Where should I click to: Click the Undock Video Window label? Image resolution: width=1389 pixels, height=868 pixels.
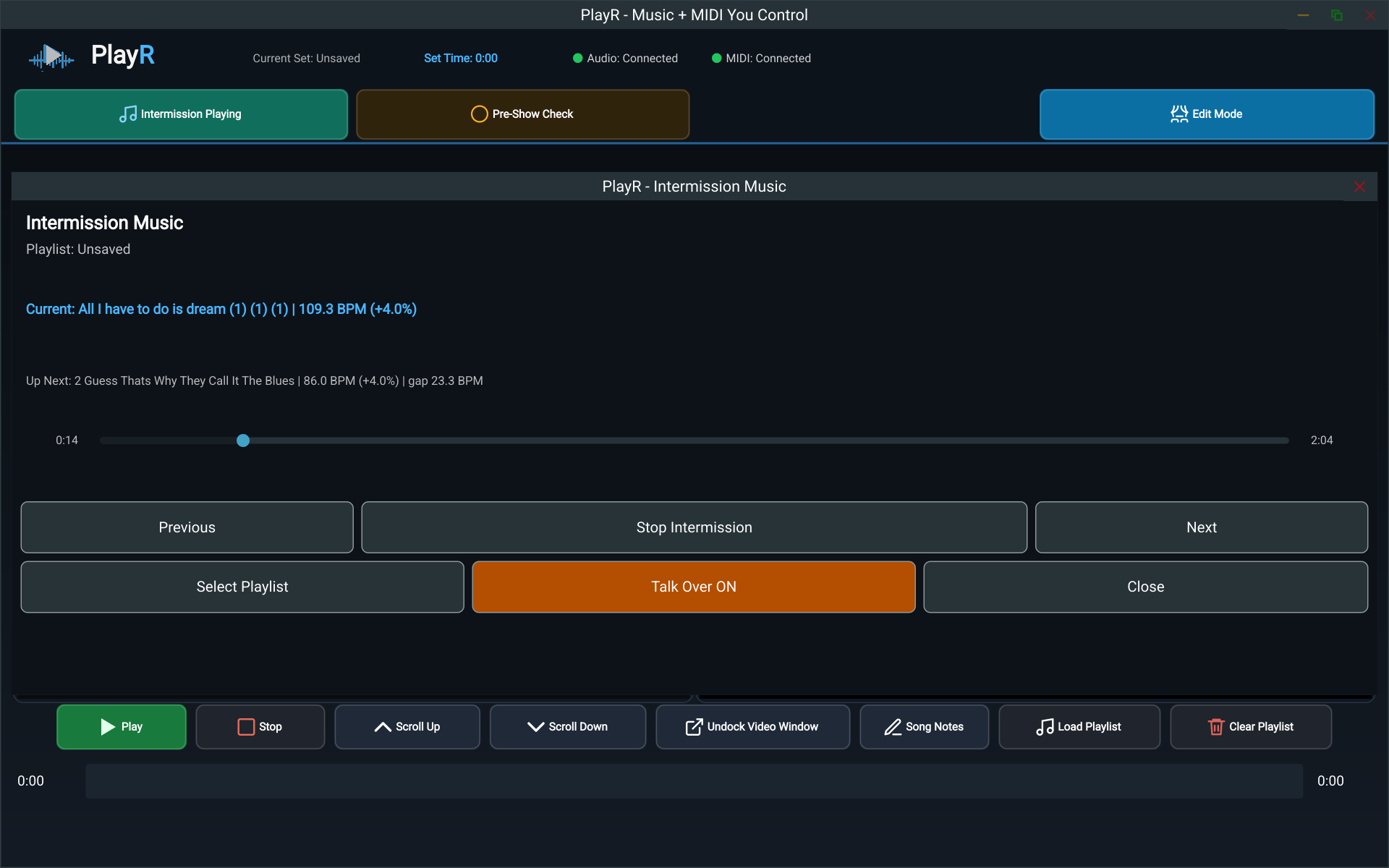[x=763, y=727]
